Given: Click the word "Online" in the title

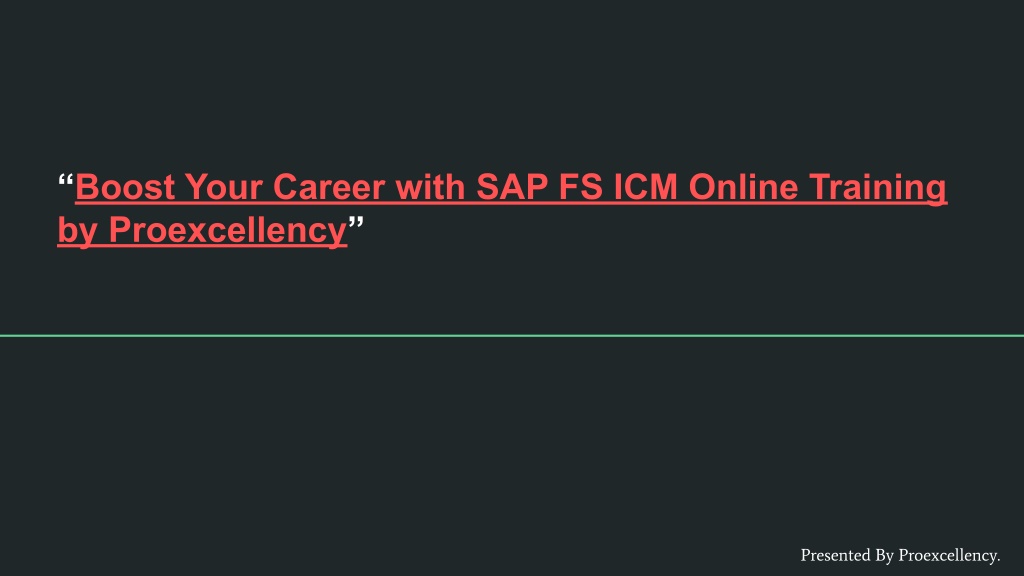Looking at the screenshot, I should (x=743, y=187).
